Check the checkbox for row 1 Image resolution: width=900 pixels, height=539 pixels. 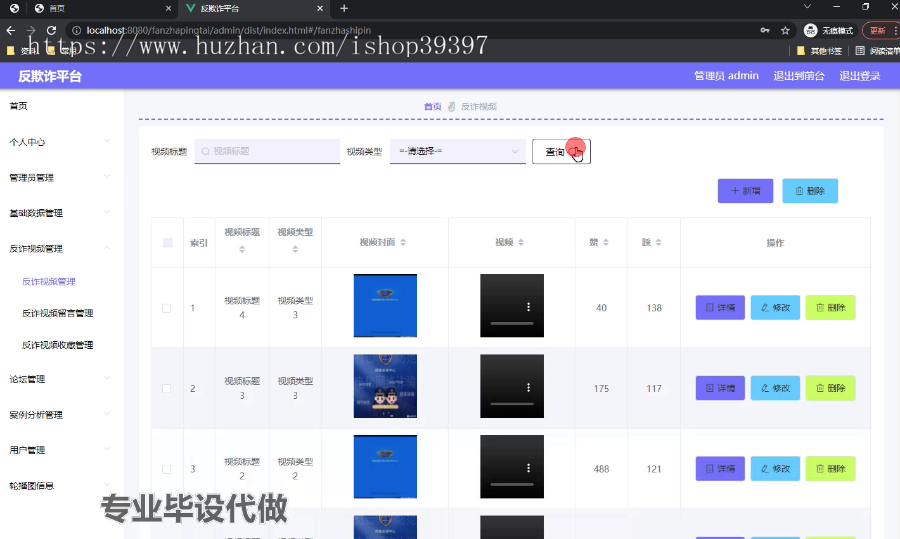pos(166,308)
